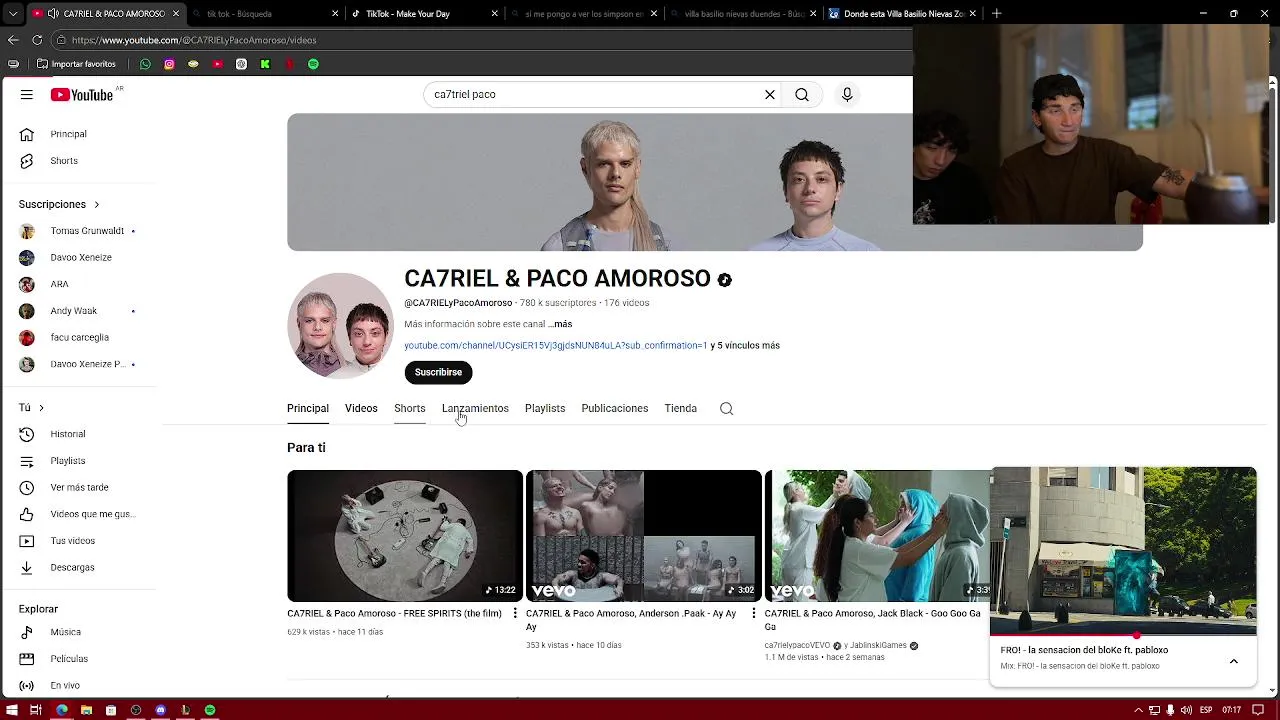
Task: Open the facu carceglia subscription
Action: [x=78, y=337]
